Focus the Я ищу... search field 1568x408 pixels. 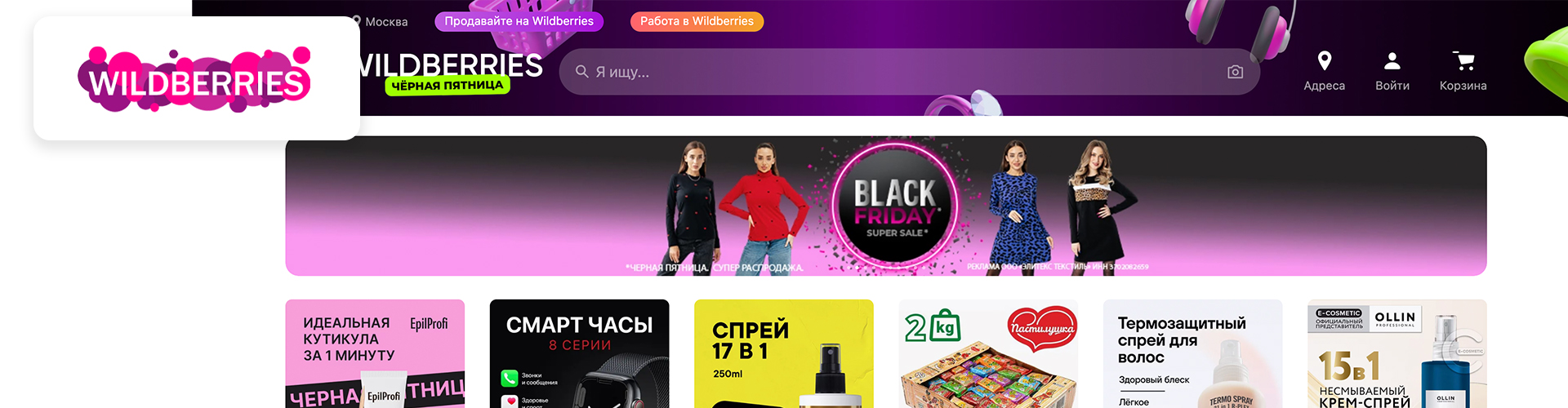click(909, 72)
